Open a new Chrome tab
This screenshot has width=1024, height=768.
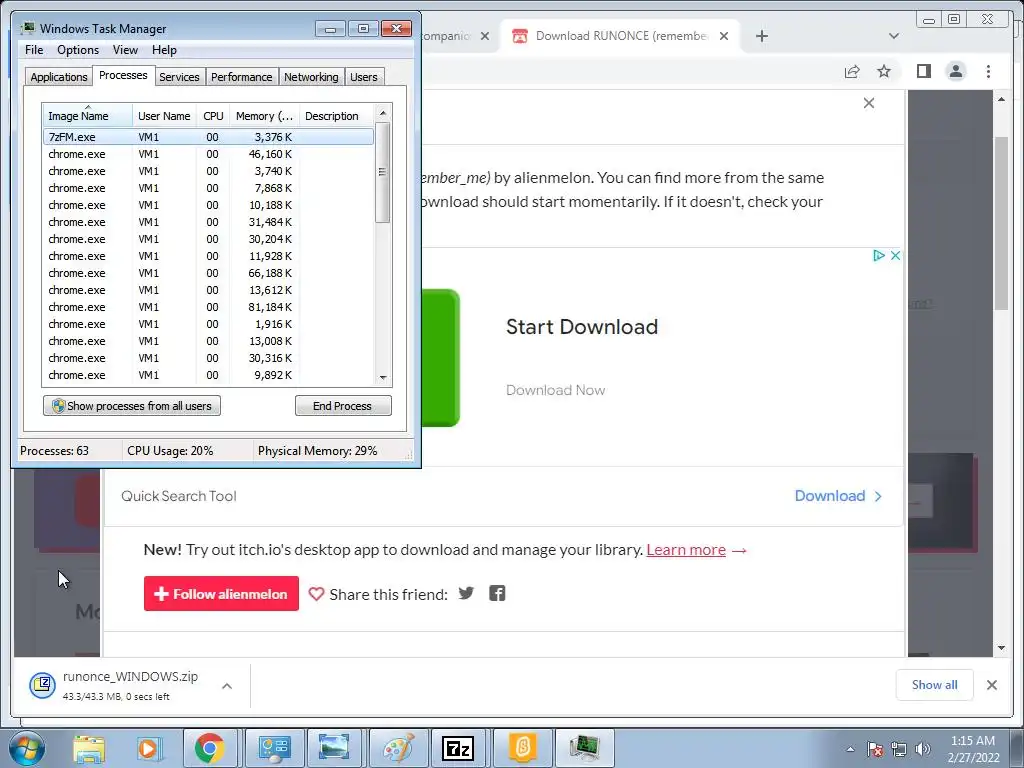click(761, 36)
